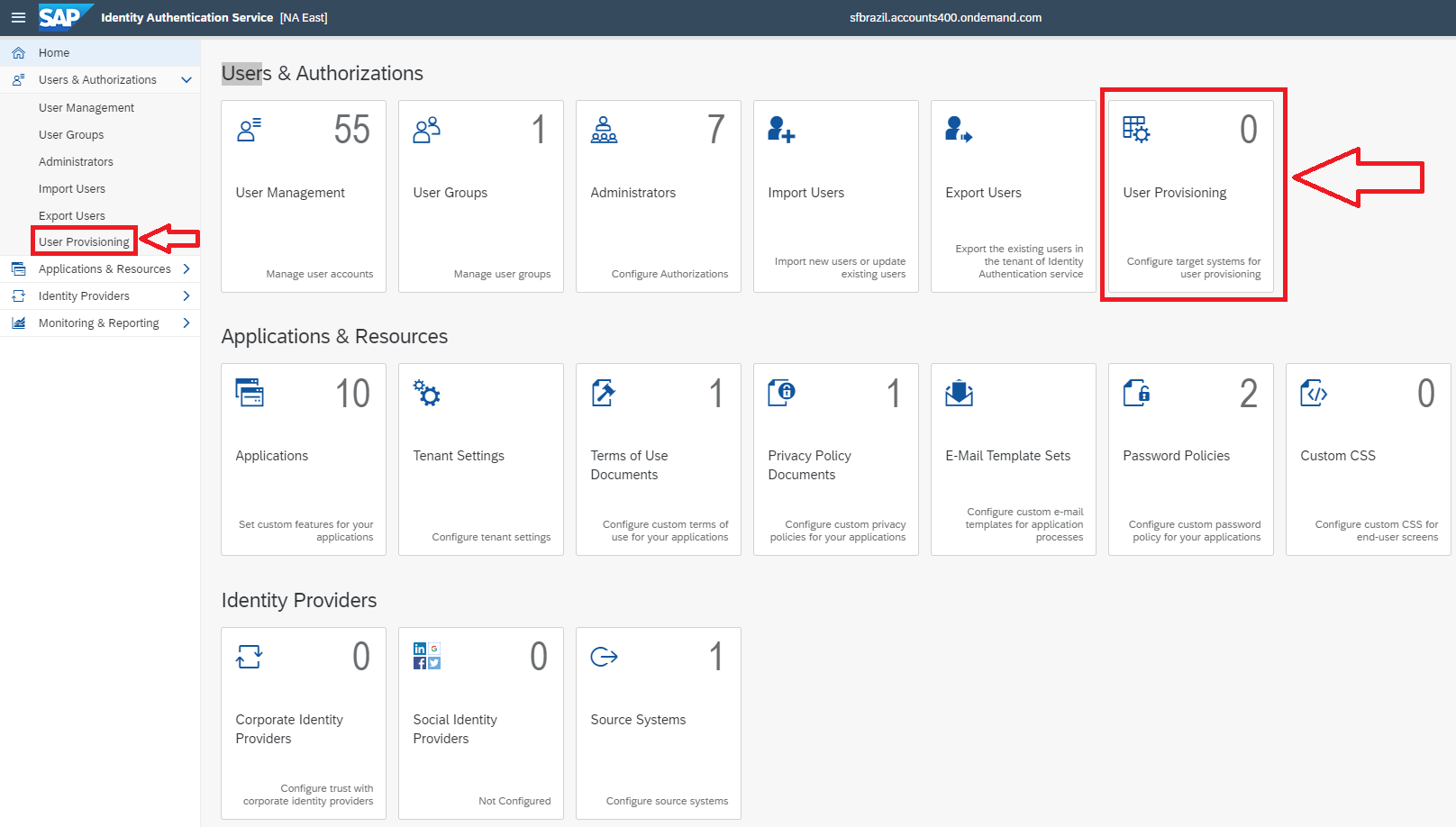The height and width of the screenshot is (827, 1456).
Task: Expand the Identity Providers chevron
Action: (187, 296)
